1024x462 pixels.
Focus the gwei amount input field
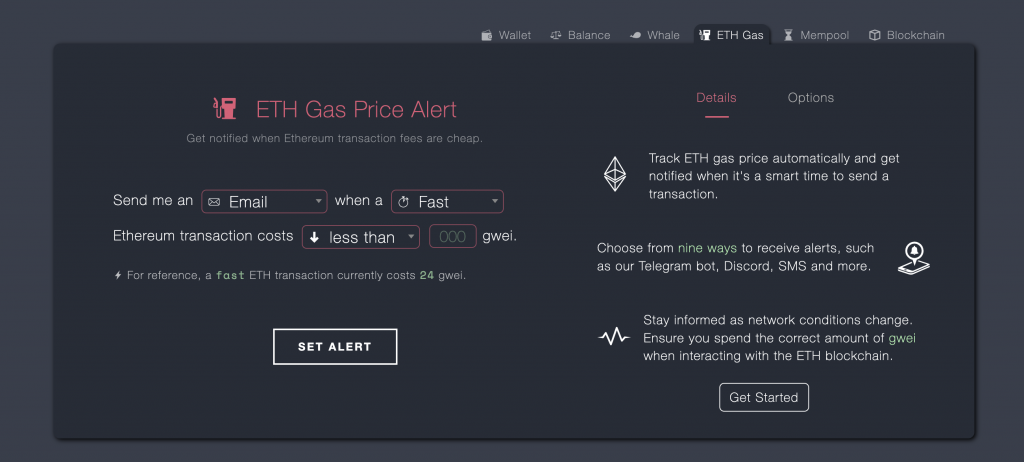pyautogui.click(x=453, y=237)
